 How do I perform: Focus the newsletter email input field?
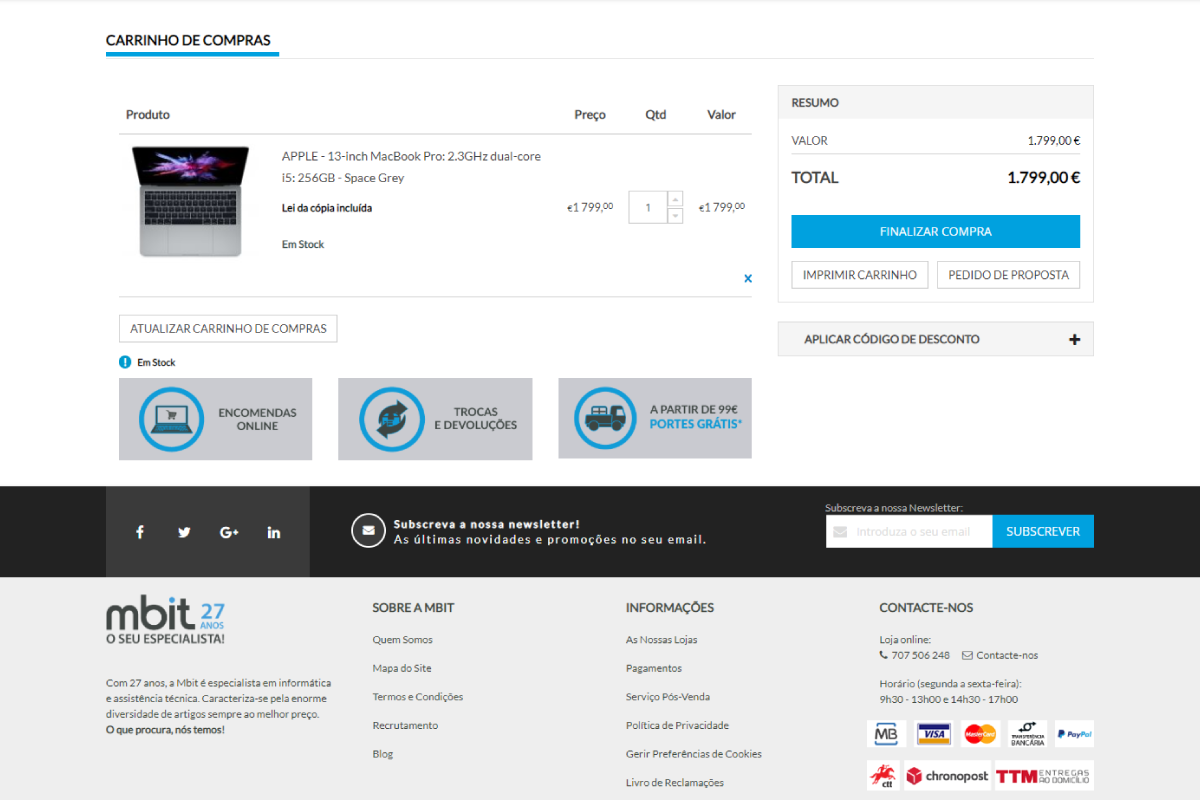point(909,531)
